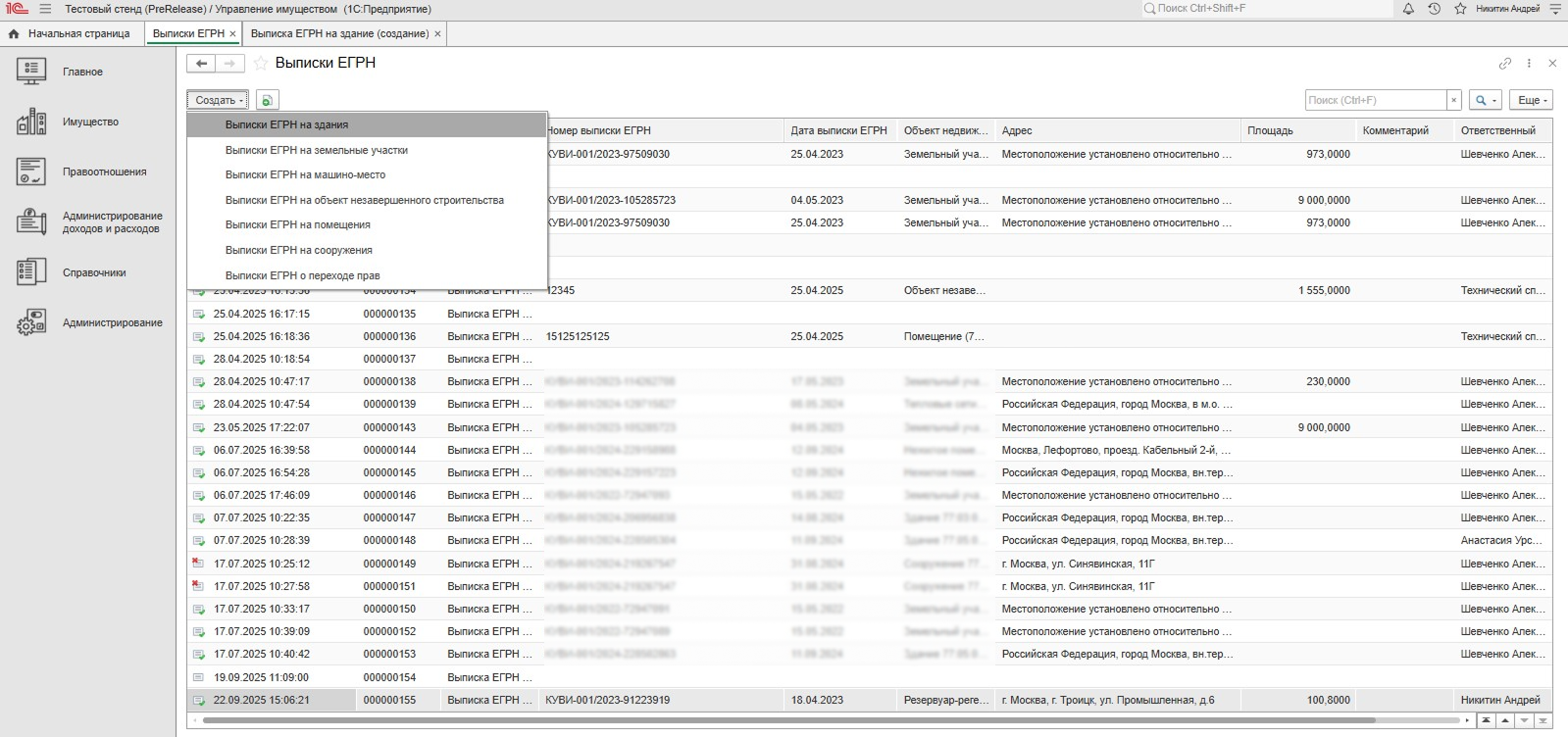Viewport: 1568px width, 737px height.
Task: Click the list search field Поиск (Ctrl+F)
Action: (x=1376, y=100)
